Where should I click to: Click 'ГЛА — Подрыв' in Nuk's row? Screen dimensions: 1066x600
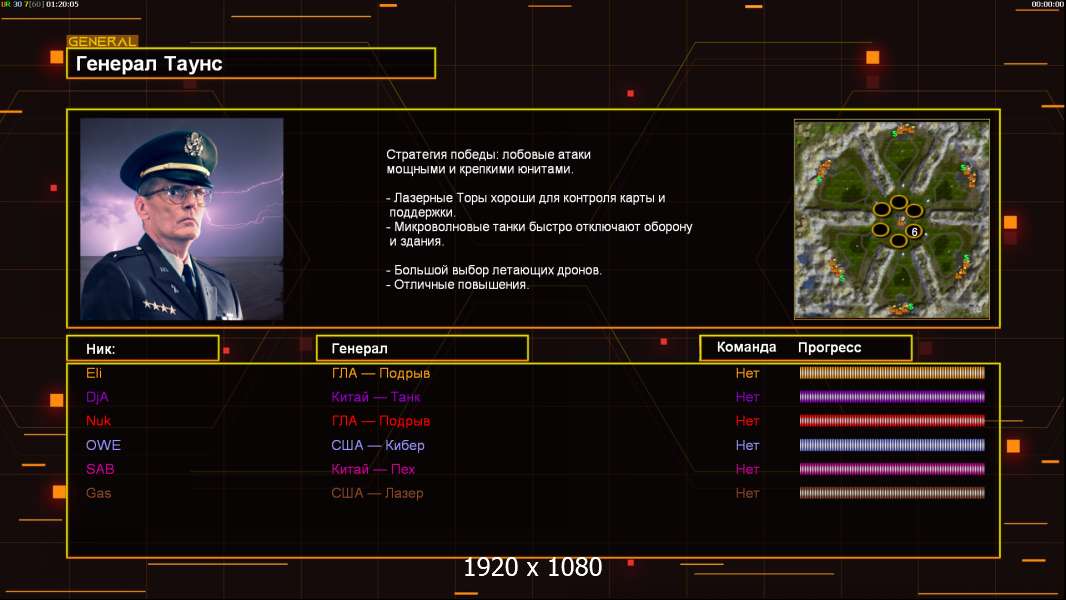pos(381,421)
